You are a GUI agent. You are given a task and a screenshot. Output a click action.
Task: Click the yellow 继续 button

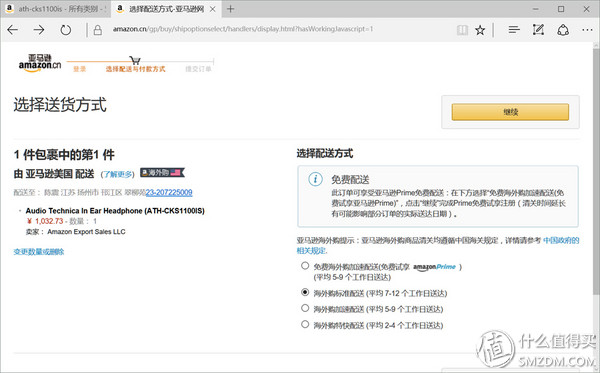click(510, 112)
